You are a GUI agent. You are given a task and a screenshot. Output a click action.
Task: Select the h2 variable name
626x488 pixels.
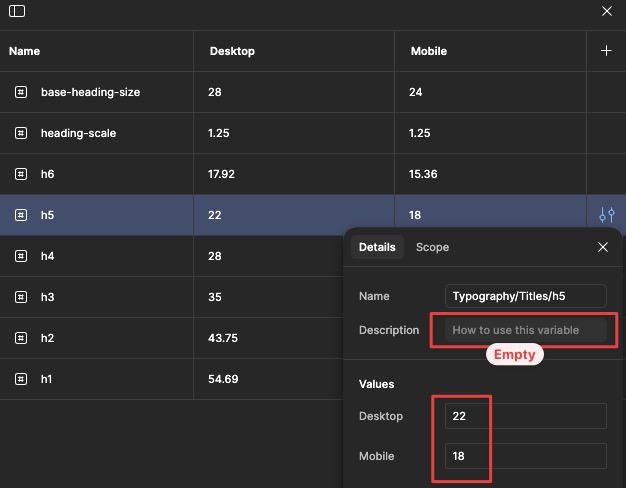click(x=48, y=338)
